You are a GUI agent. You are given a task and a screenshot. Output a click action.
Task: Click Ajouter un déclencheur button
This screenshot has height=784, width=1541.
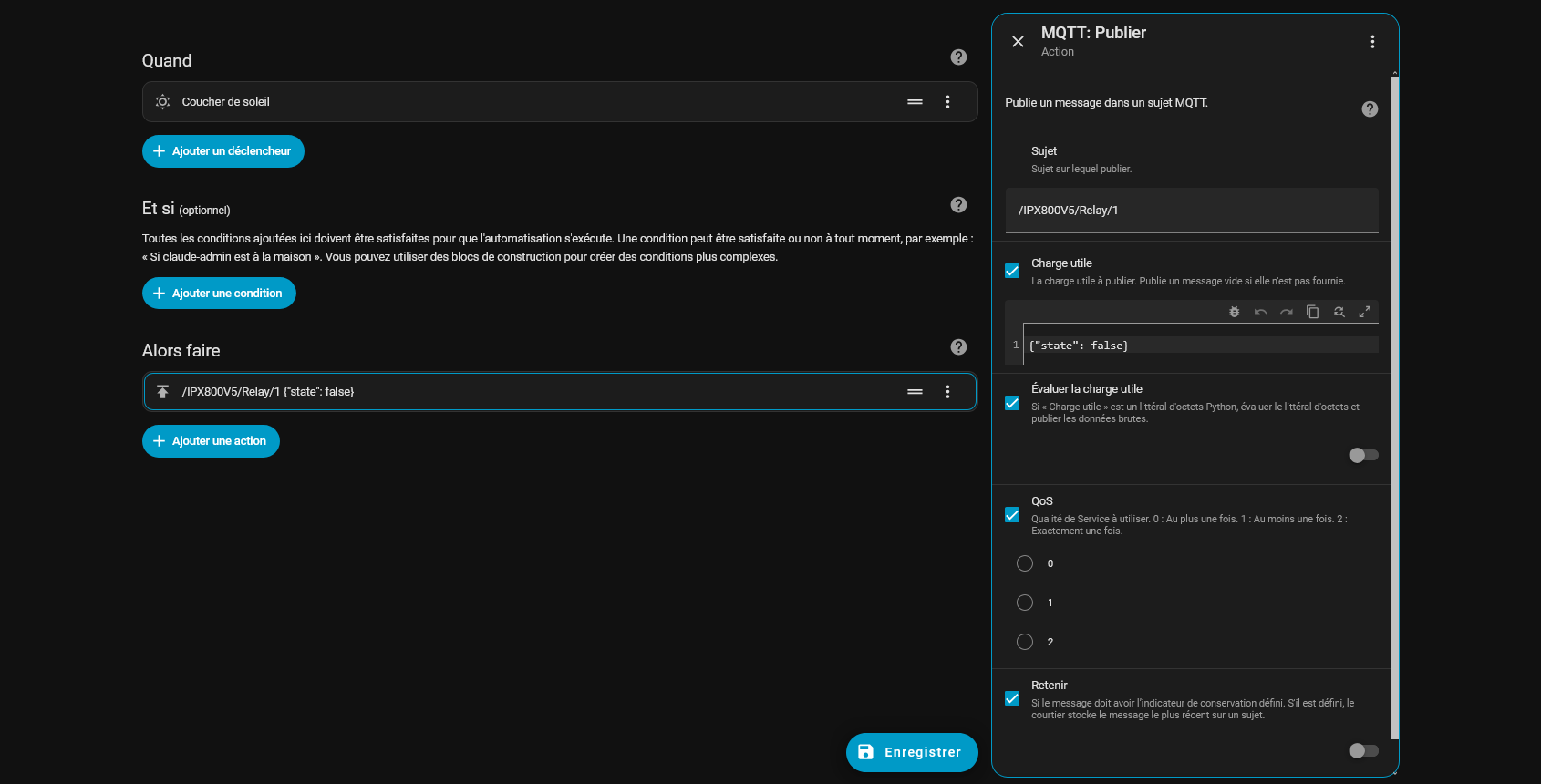click(x=223, y=151)
